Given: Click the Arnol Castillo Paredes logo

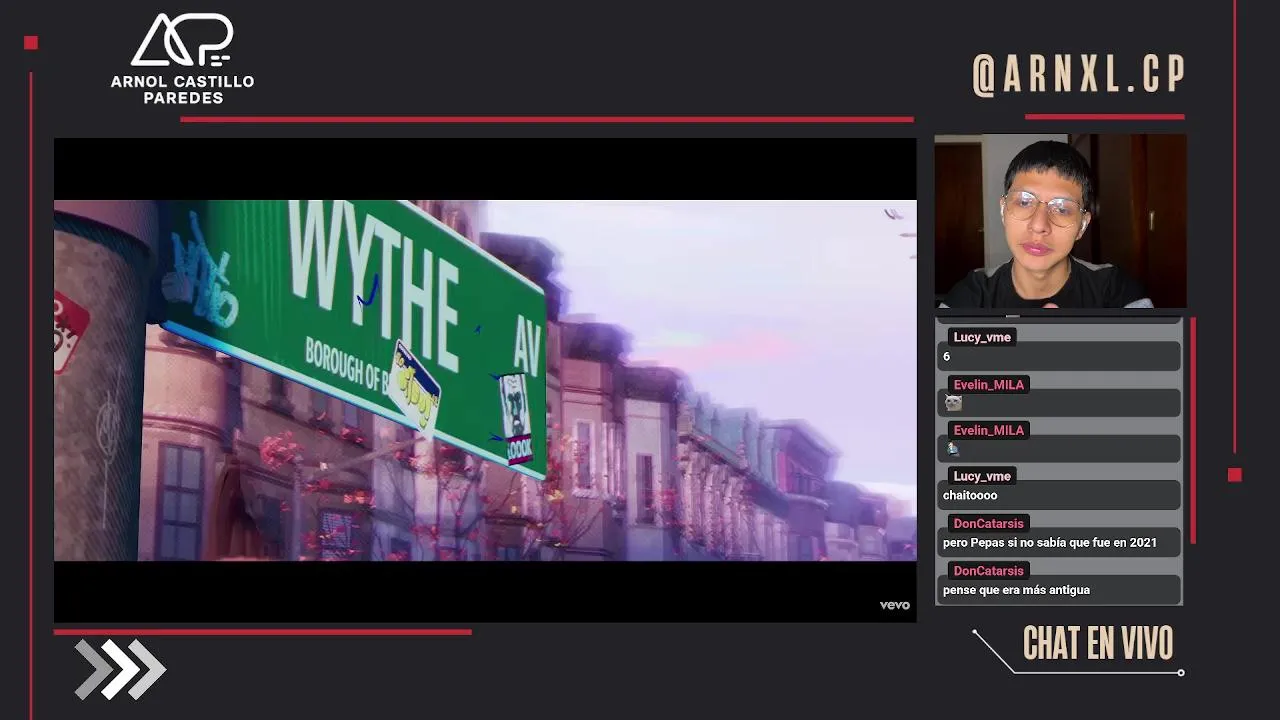Looking at the screenshot, I should [182, 59].
